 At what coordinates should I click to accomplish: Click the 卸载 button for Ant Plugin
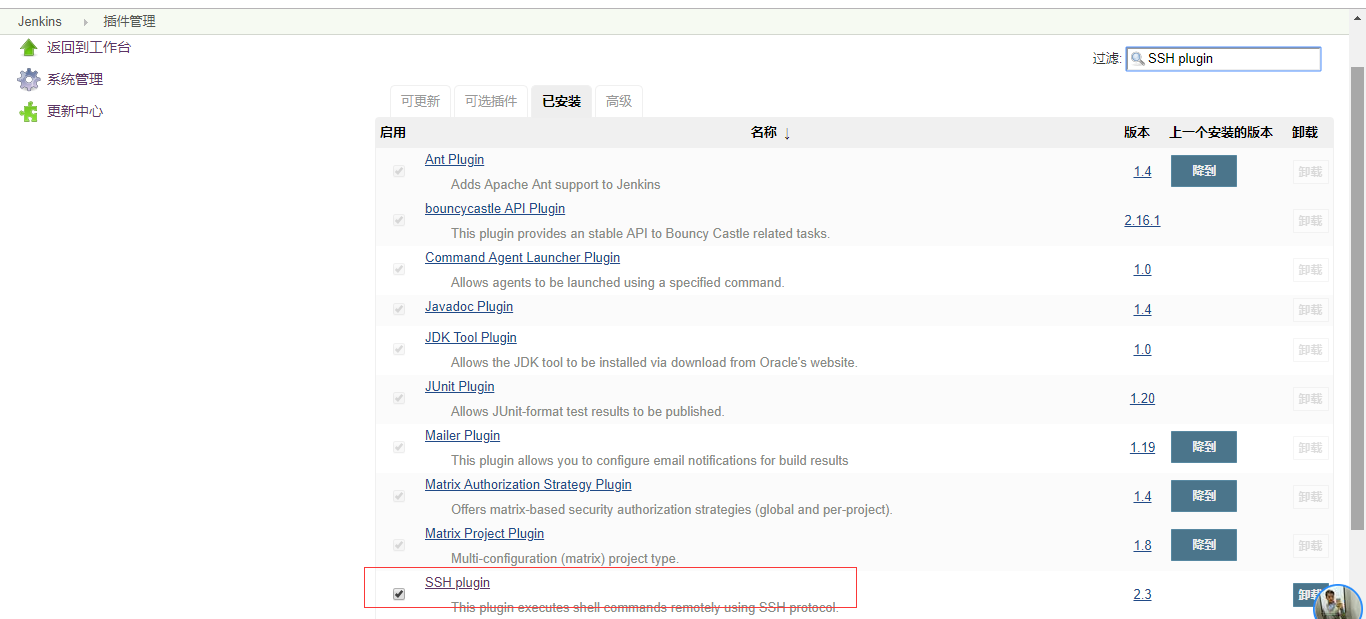1310,172
